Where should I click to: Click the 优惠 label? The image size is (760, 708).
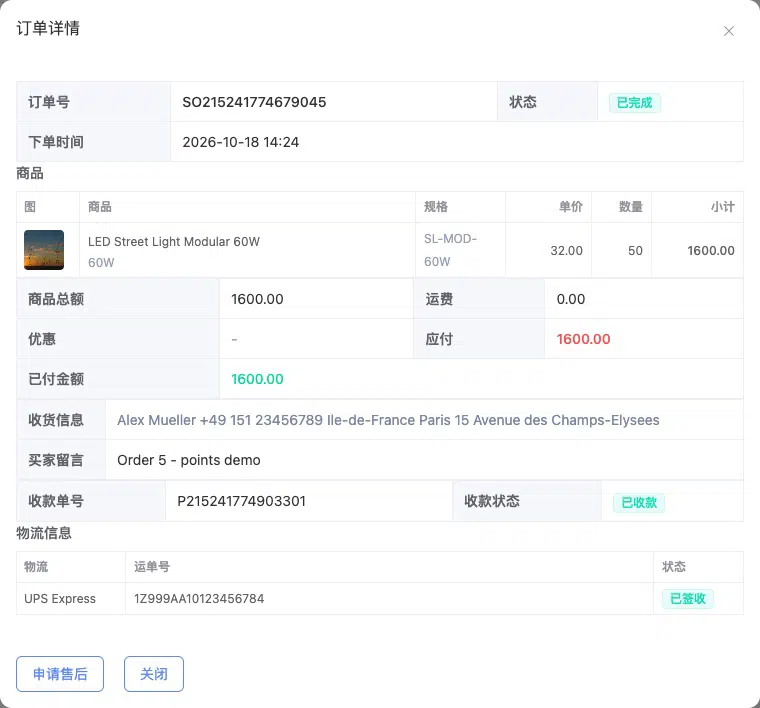[42, 339]
